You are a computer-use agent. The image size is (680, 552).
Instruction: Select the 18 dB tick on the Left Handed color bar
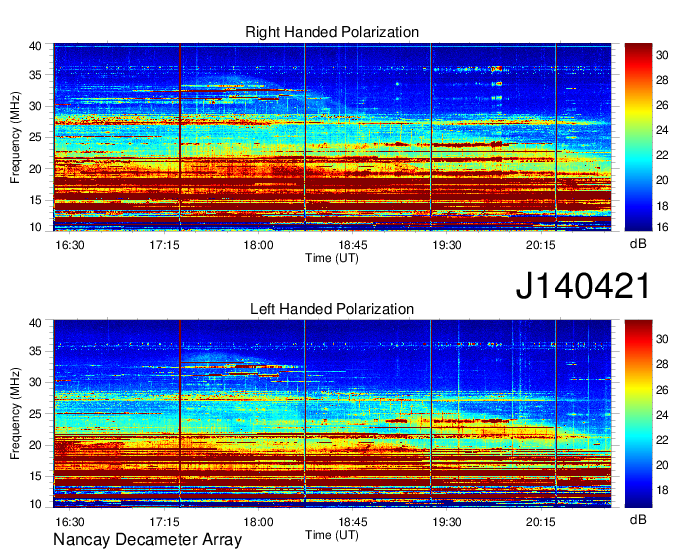[x=662, y=490]
